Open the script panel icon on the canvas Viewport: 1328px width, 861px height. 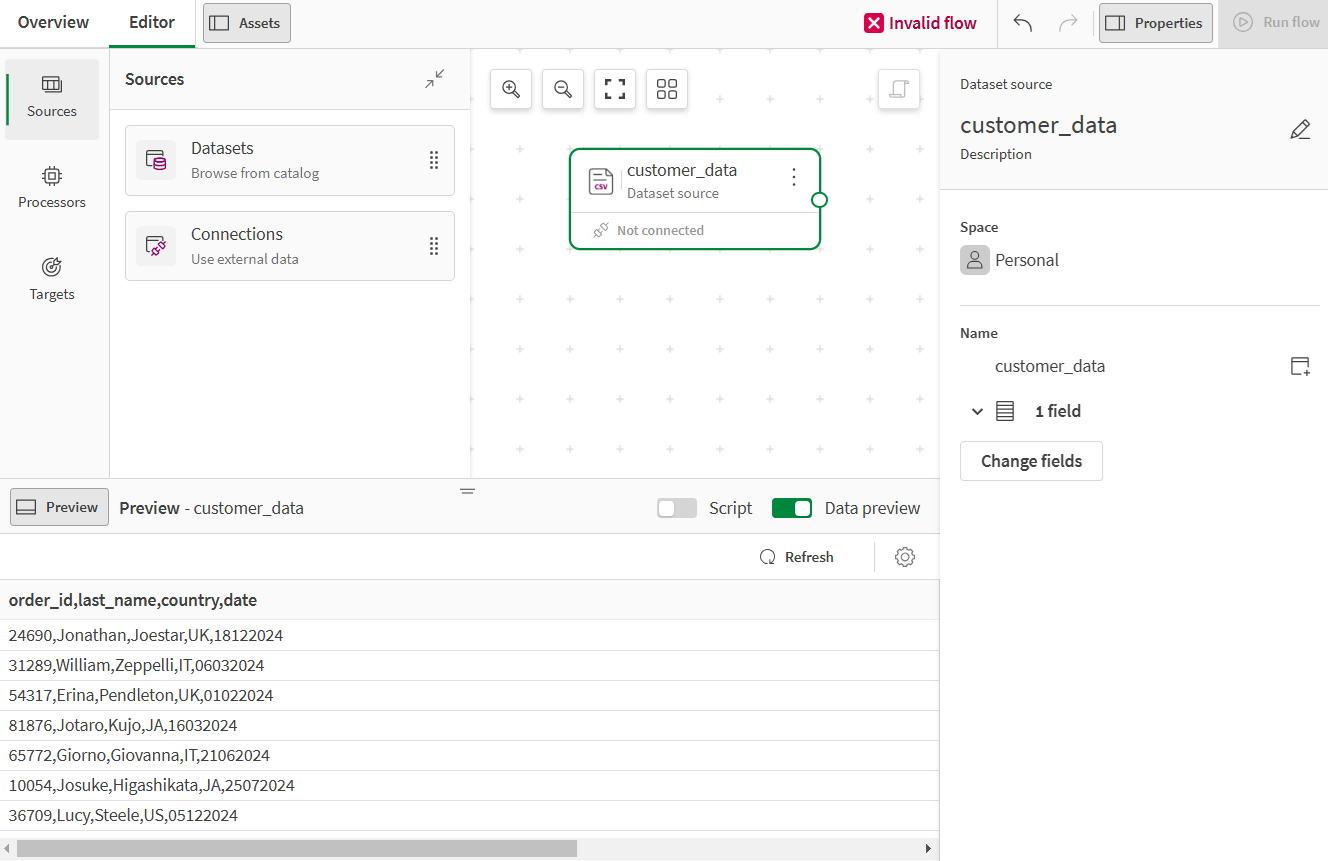tap(899, 89)
